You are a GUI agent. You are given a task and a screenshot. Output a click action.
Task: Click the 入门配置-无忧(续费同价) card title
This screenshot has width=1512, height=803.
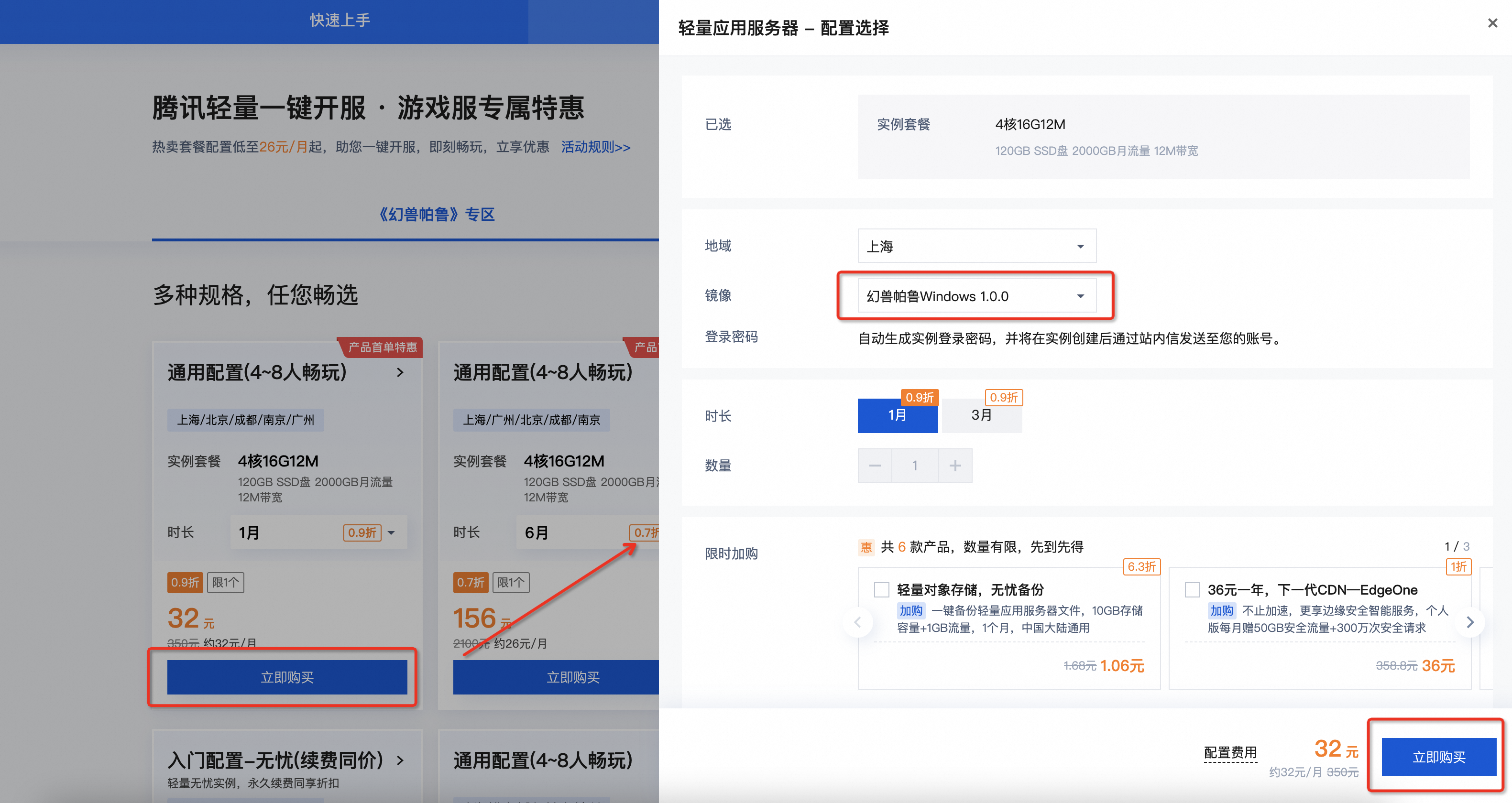click(275, 761)
